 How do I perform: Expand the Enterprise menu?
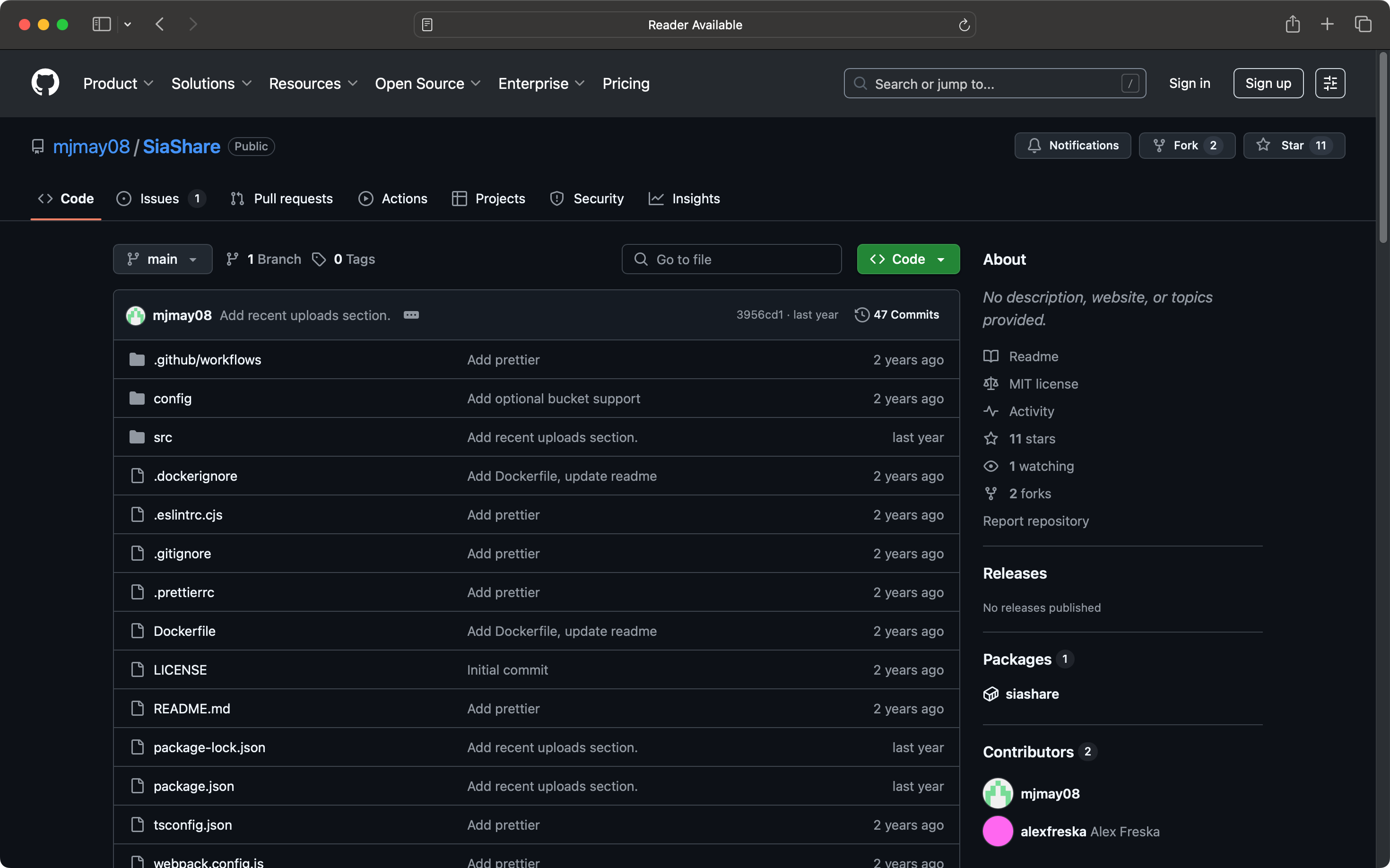(541, 83)
